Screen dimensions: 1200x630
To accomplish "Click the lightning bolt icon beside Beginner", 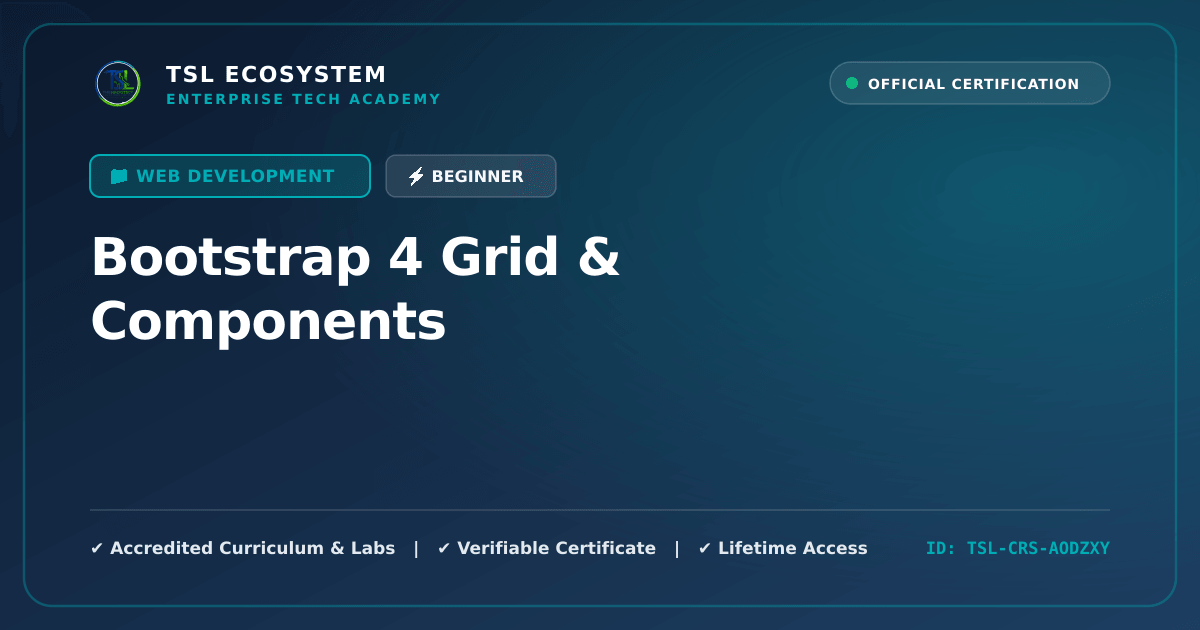I will coord(416,177).
